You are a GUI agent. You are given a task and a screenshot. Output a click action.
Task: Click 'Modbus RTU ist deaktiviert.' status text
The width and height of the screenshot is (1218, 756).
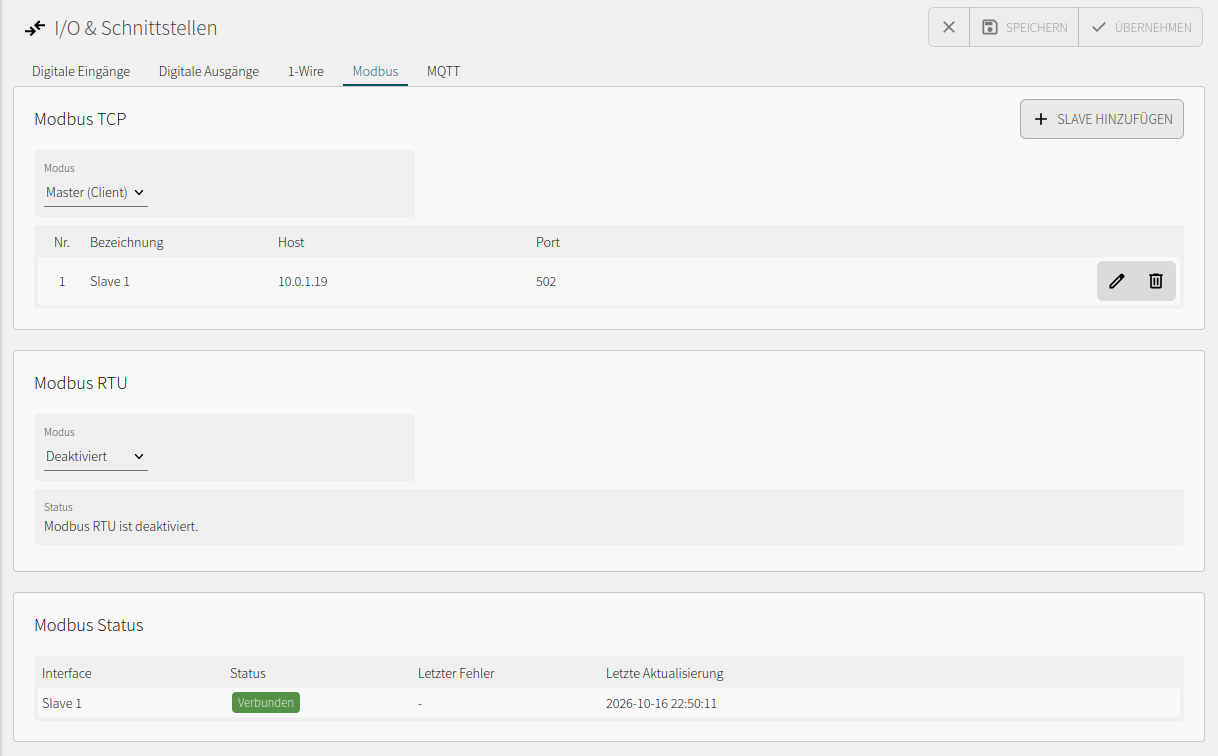tap(121, 526)
